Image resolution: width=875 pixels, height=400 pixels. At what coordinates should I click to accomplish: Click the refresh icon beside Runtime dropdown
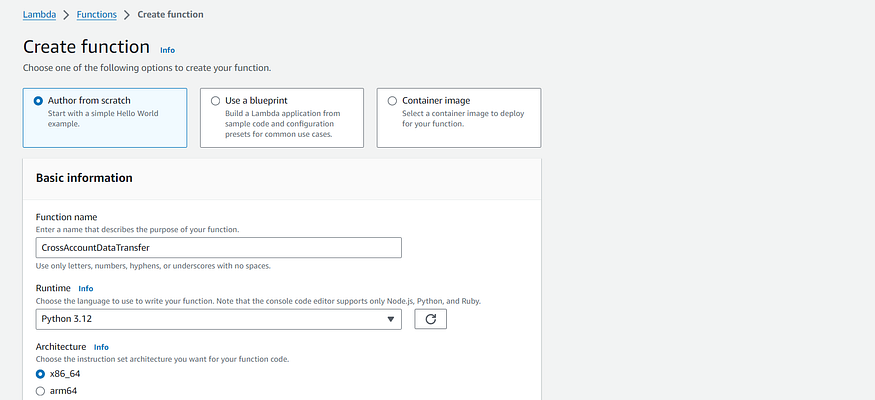(x=430, y=319)
